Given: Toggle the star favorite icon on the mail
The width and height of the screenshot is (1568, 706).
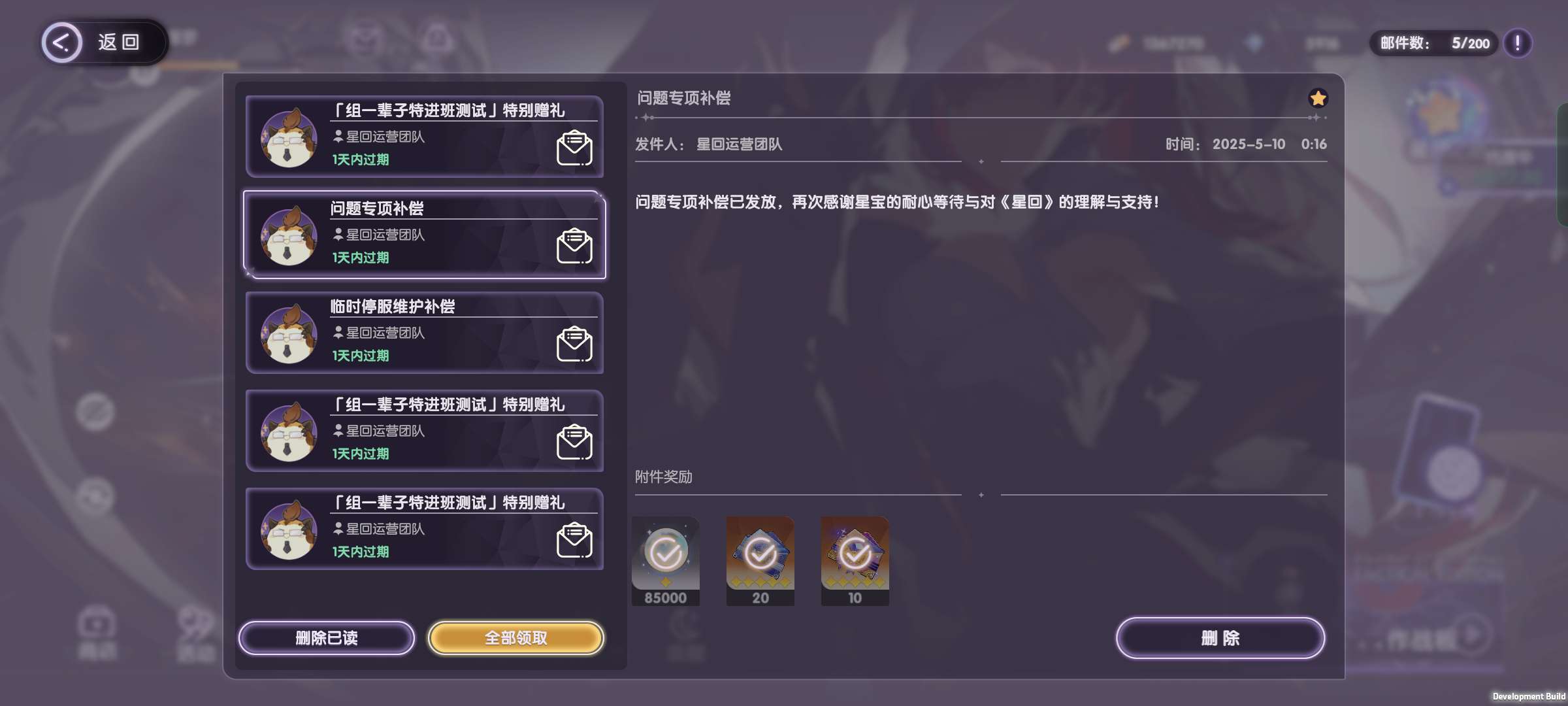Looking at the screenshot, I should point(1318,98).
